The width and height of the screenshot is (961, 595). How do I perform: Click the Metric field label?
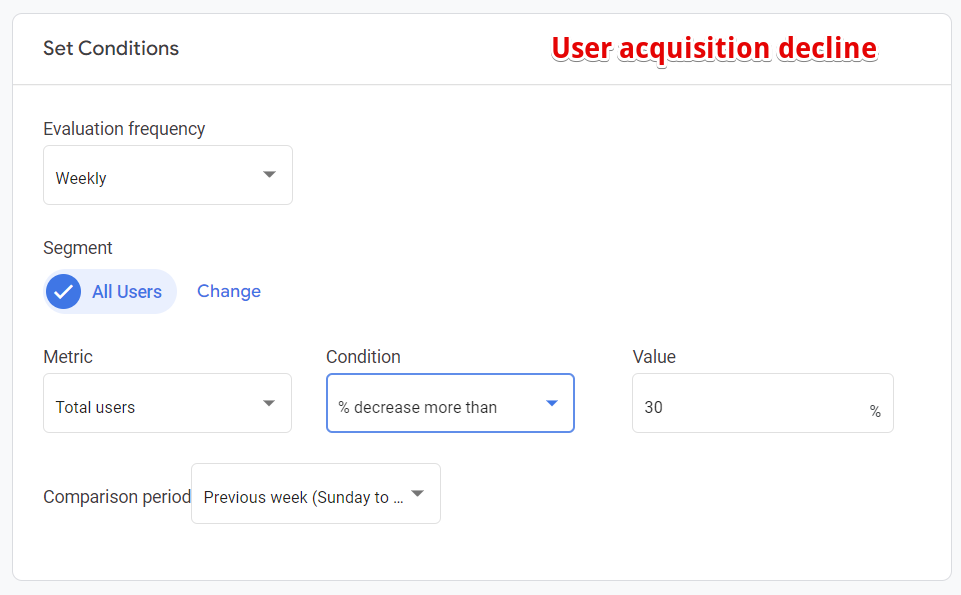point(68,357)
